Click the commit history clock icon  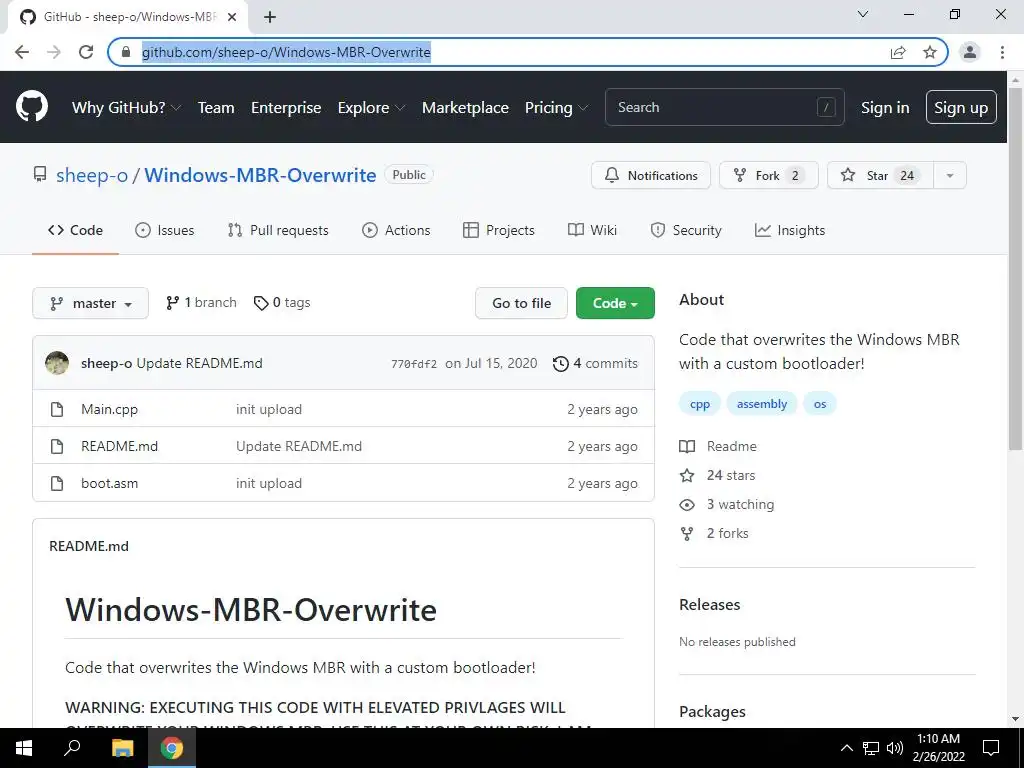click(560, 364)
